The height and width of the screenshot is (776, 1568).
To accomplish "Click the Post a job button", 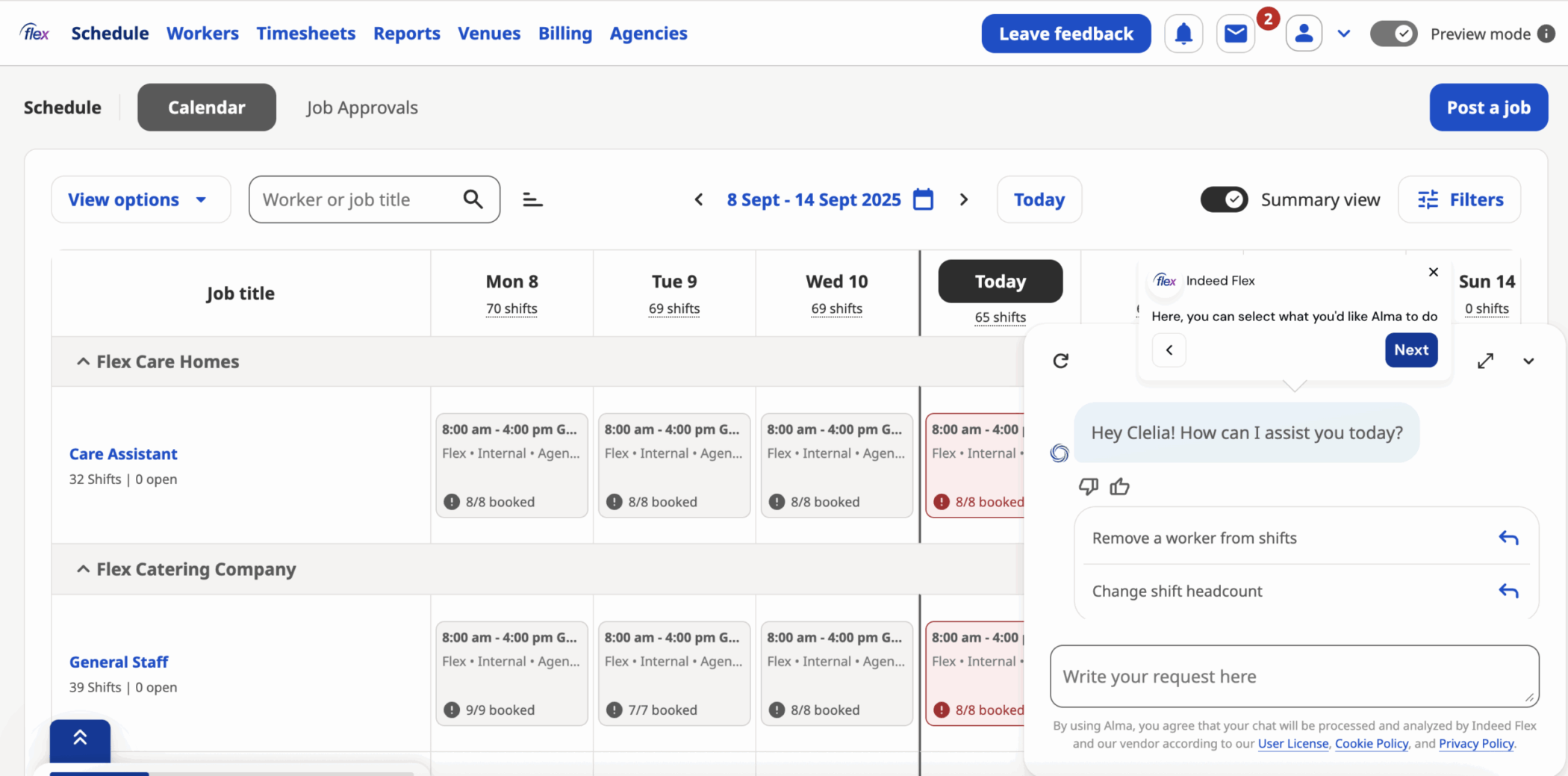I will pos(1488,108).
